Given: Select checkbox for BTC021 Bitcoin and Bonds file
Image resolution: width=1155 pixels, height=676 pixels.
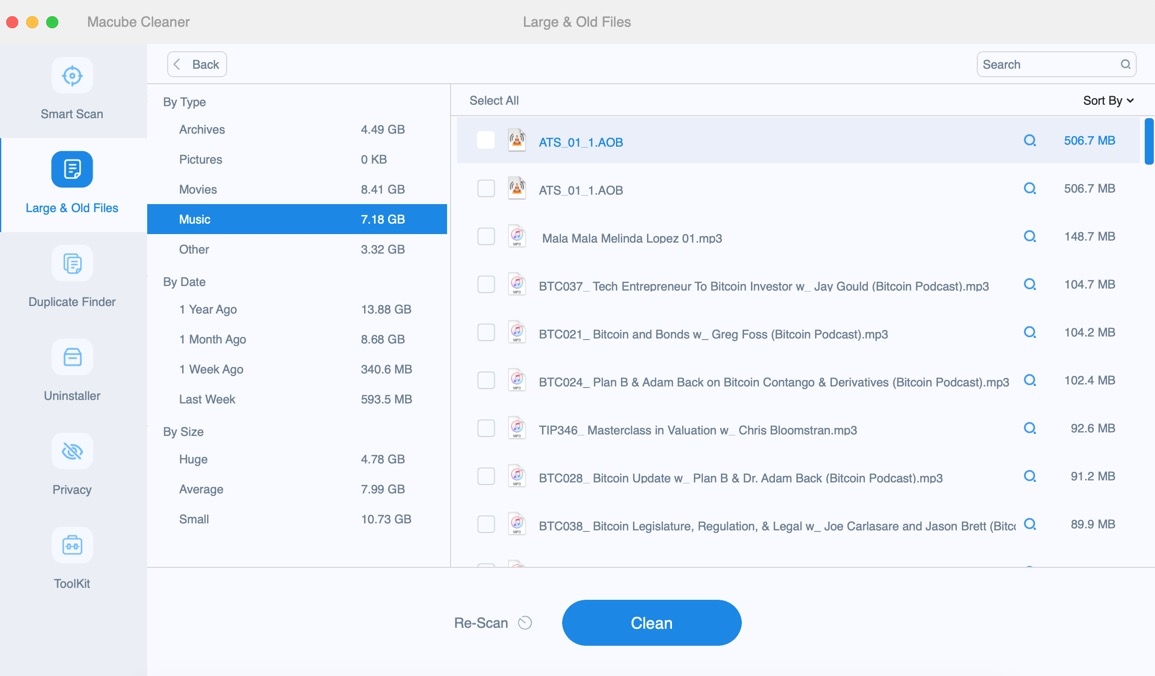Looking at the screenshot, I should point(485,332).
